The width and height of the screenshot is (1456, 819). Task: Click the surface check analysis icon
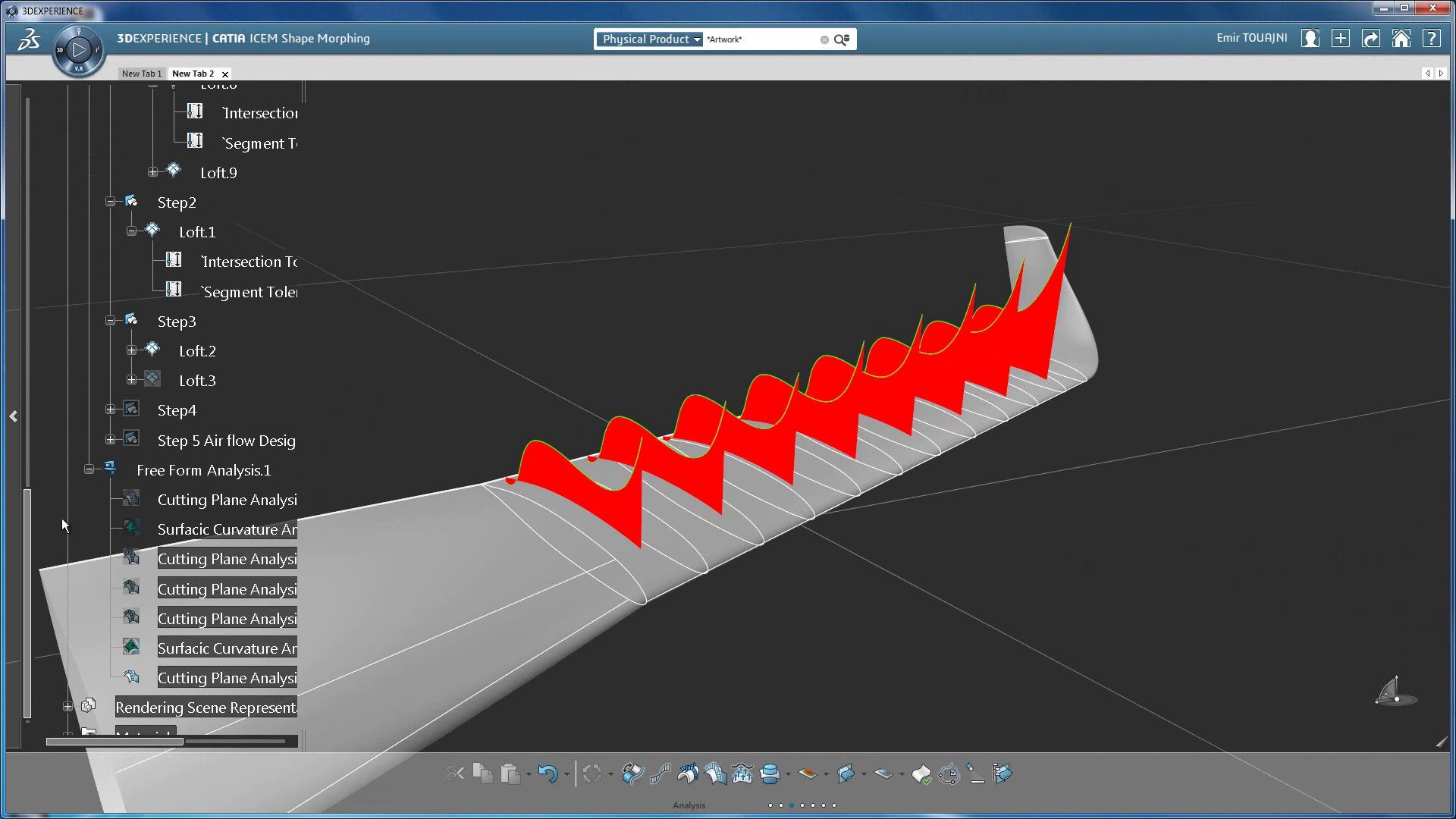click(x=921, y=773)
